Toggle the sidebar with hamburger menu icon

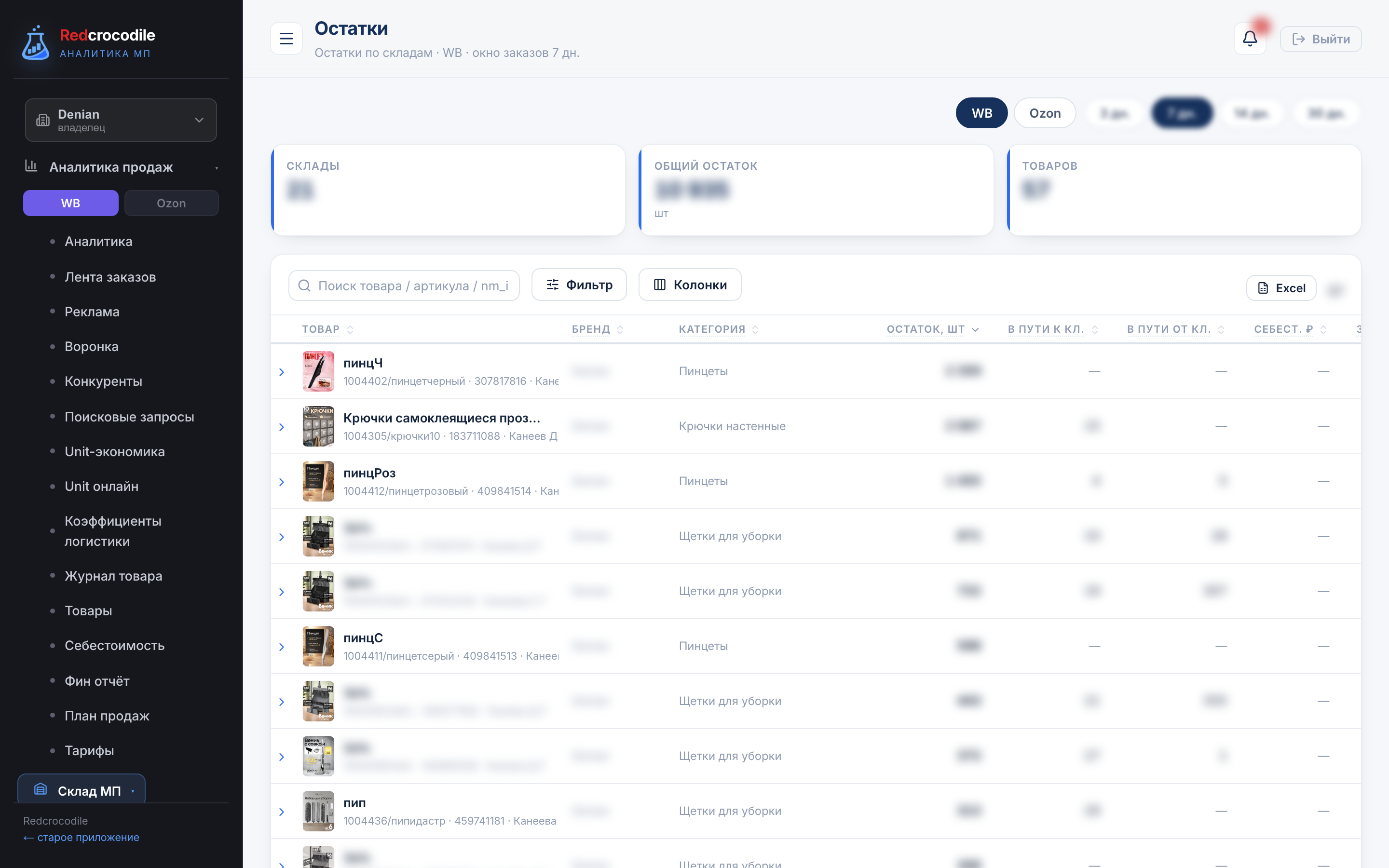click(286, 39)
